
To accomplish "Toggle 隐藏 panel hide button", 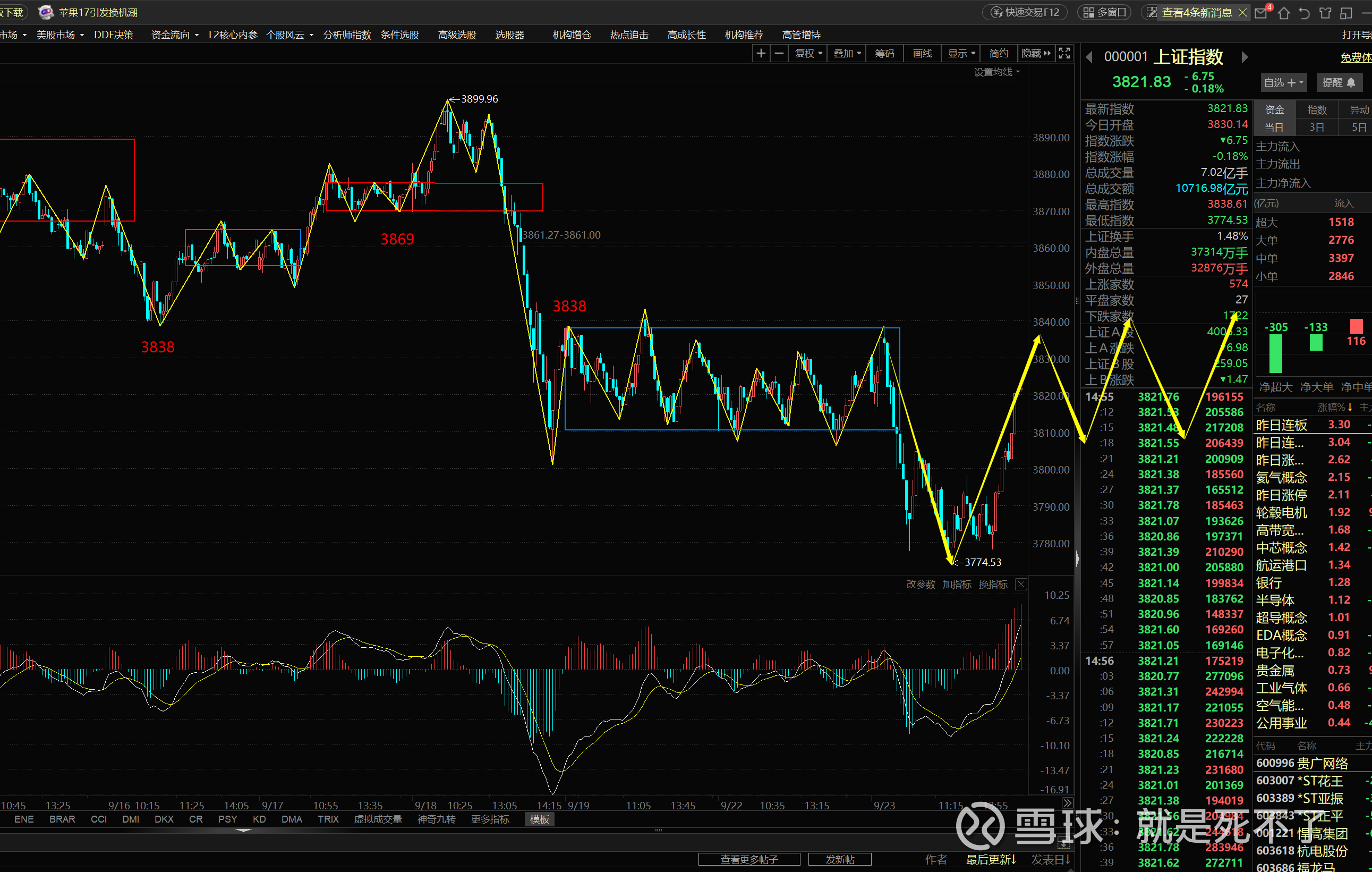I will (x=1036, y=53).
